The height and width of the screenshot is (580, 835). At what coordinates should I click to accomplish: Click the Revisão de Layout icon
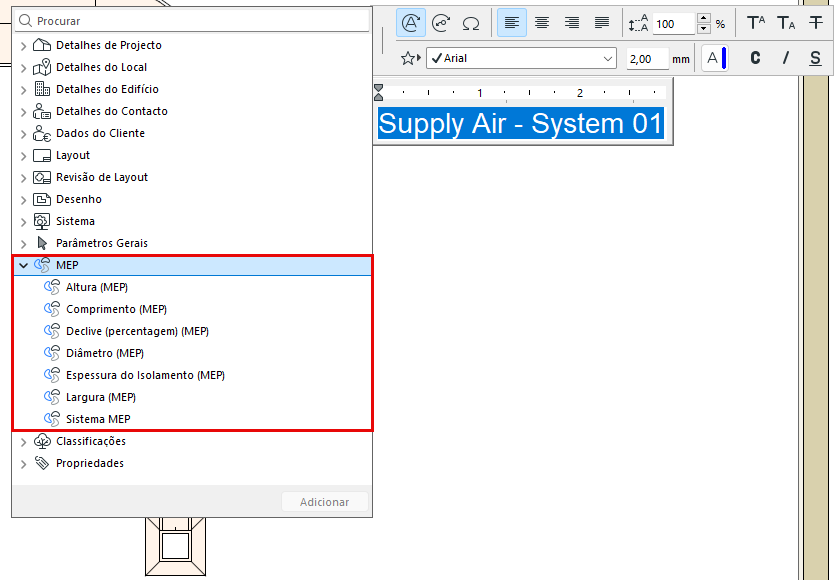pyautogui.click(x=42, y=177)
